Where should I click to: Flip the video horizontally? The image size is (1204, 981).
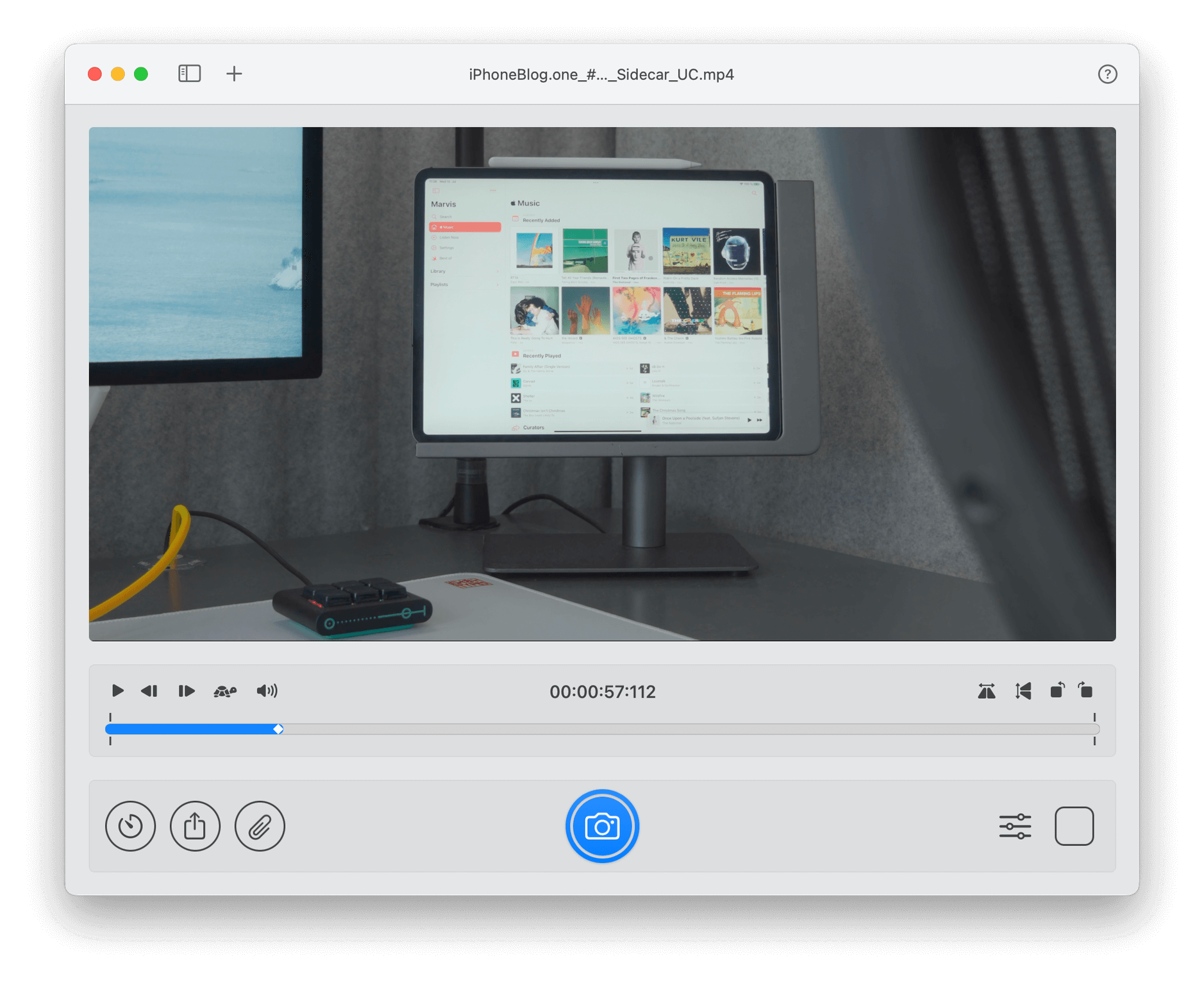pyautogui.click(x=987, y=691)
